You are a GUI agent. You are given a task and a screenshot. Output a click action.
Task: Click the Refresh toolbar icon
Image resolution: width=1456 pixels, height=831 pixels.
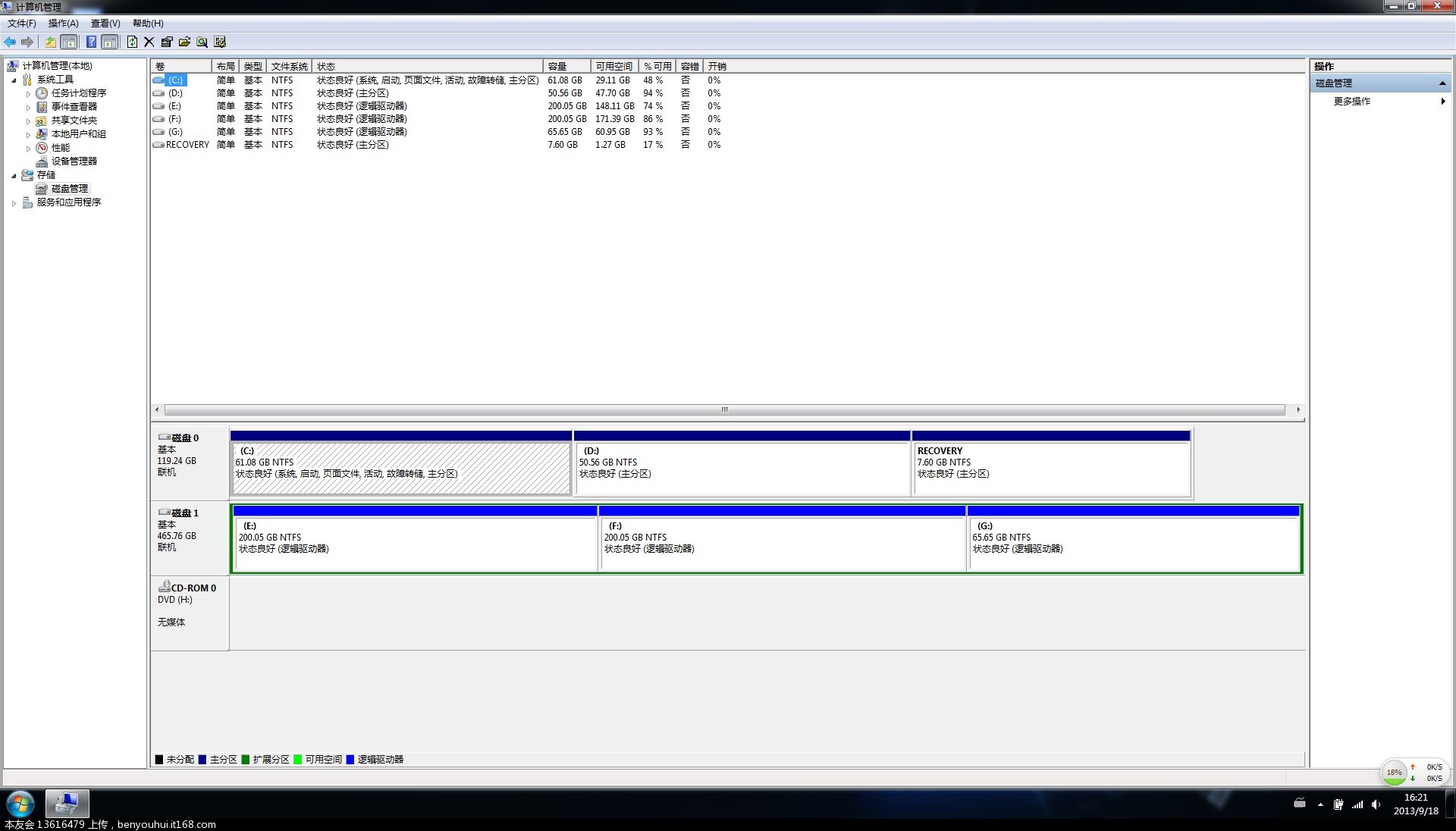132,42
